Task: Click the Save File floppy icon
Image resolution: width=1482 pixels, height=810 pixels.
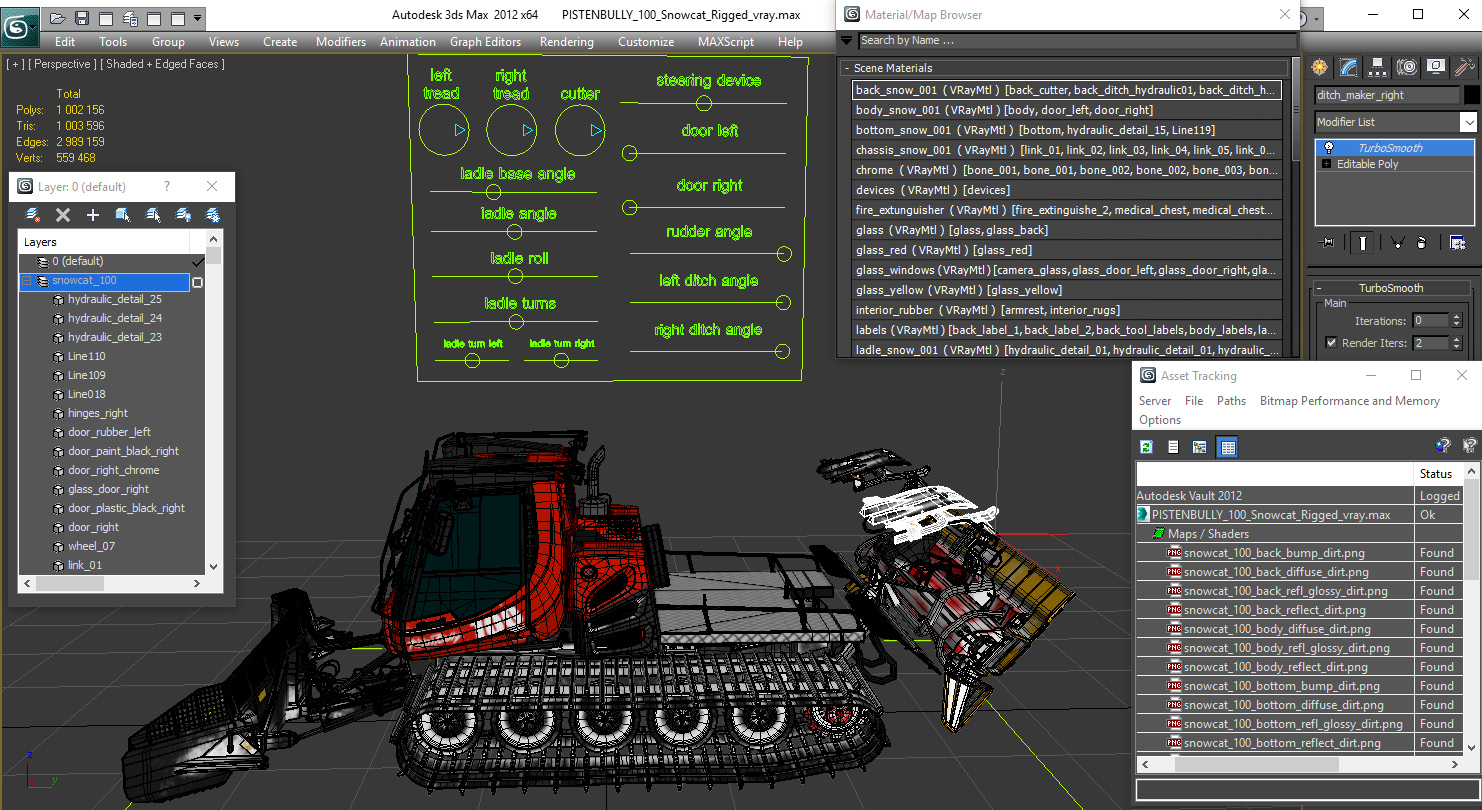Action: click(x=82, y=18)
